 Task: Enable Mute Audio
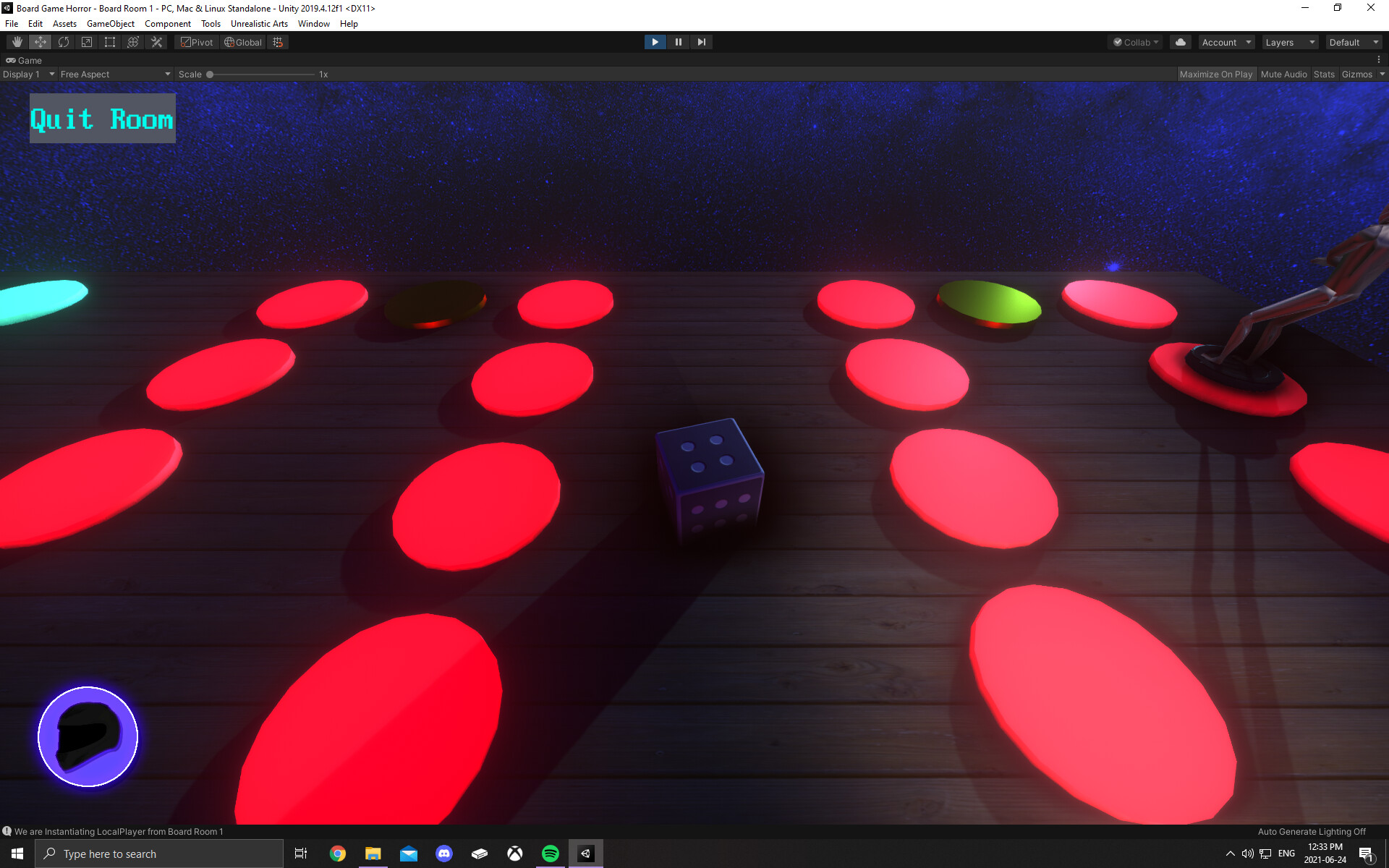(x=1283, y=74)
